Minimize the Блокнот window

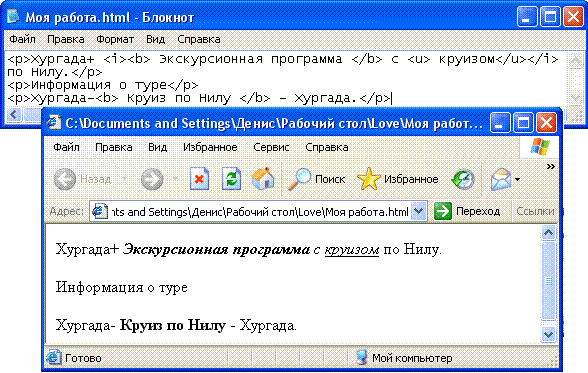point(526,17)
